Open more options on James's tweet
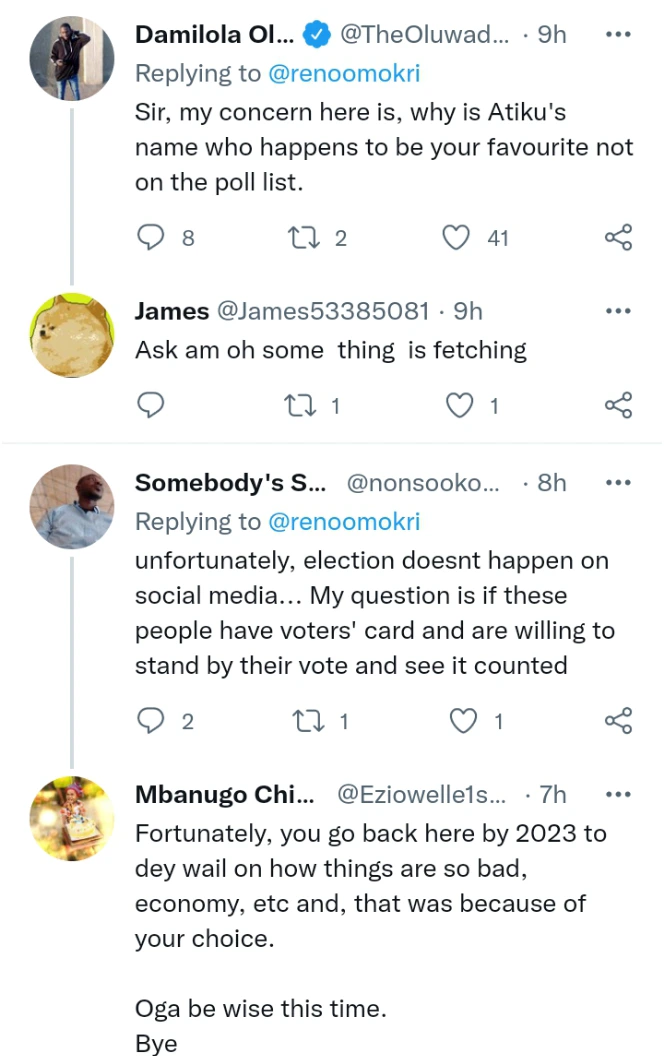Image resolution: width=664 pixels, height=1056 pixels. (x=619, y=311)
